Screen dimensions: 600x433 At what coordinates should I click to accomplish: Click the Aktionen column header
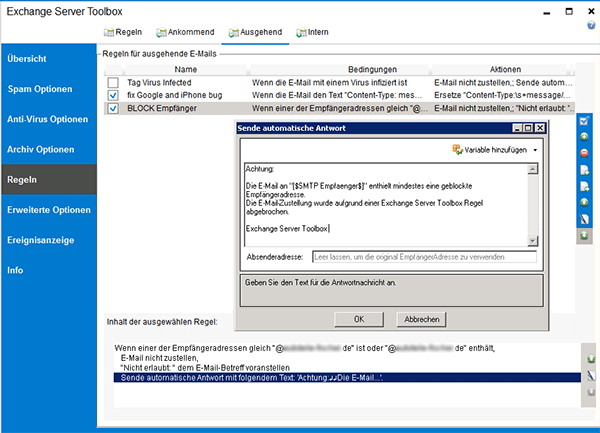coord(505,69)
